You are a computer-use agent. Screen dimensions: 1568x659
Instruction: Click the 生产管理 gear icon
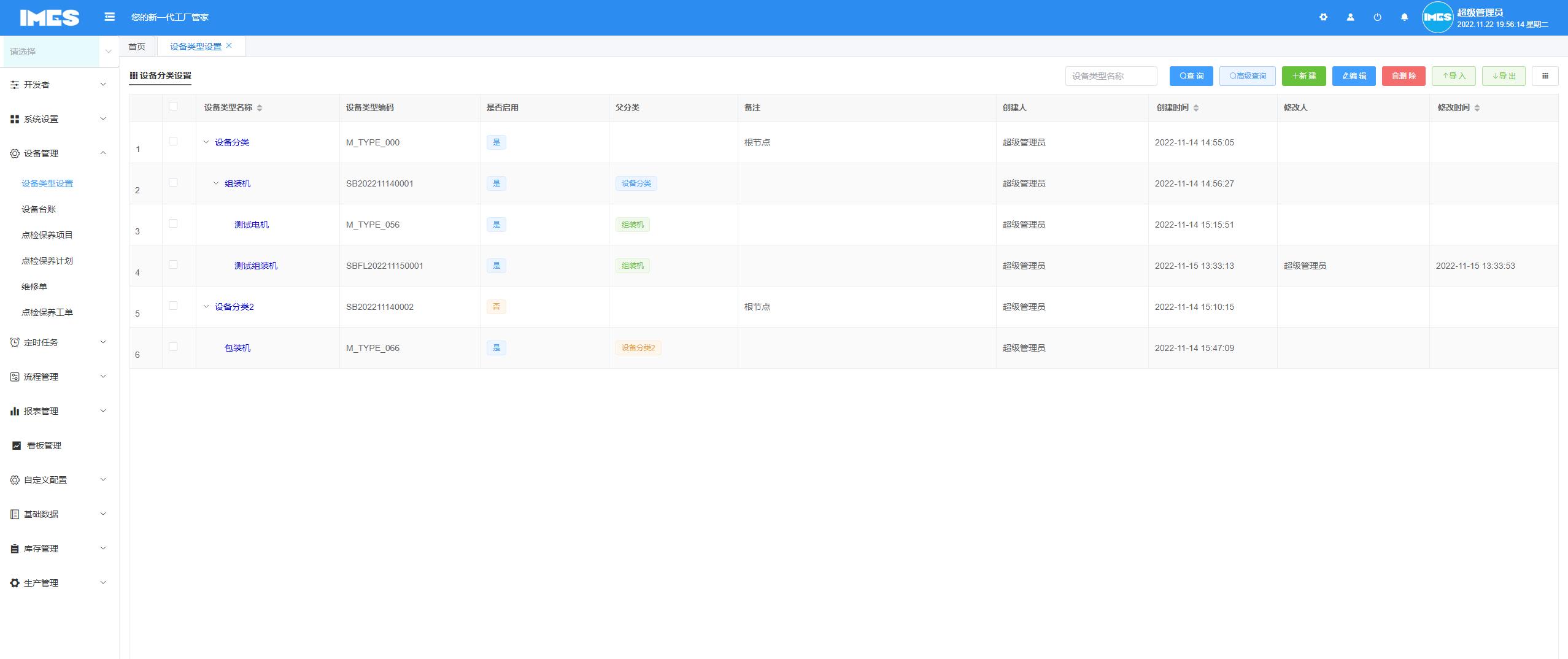point(15,583)
